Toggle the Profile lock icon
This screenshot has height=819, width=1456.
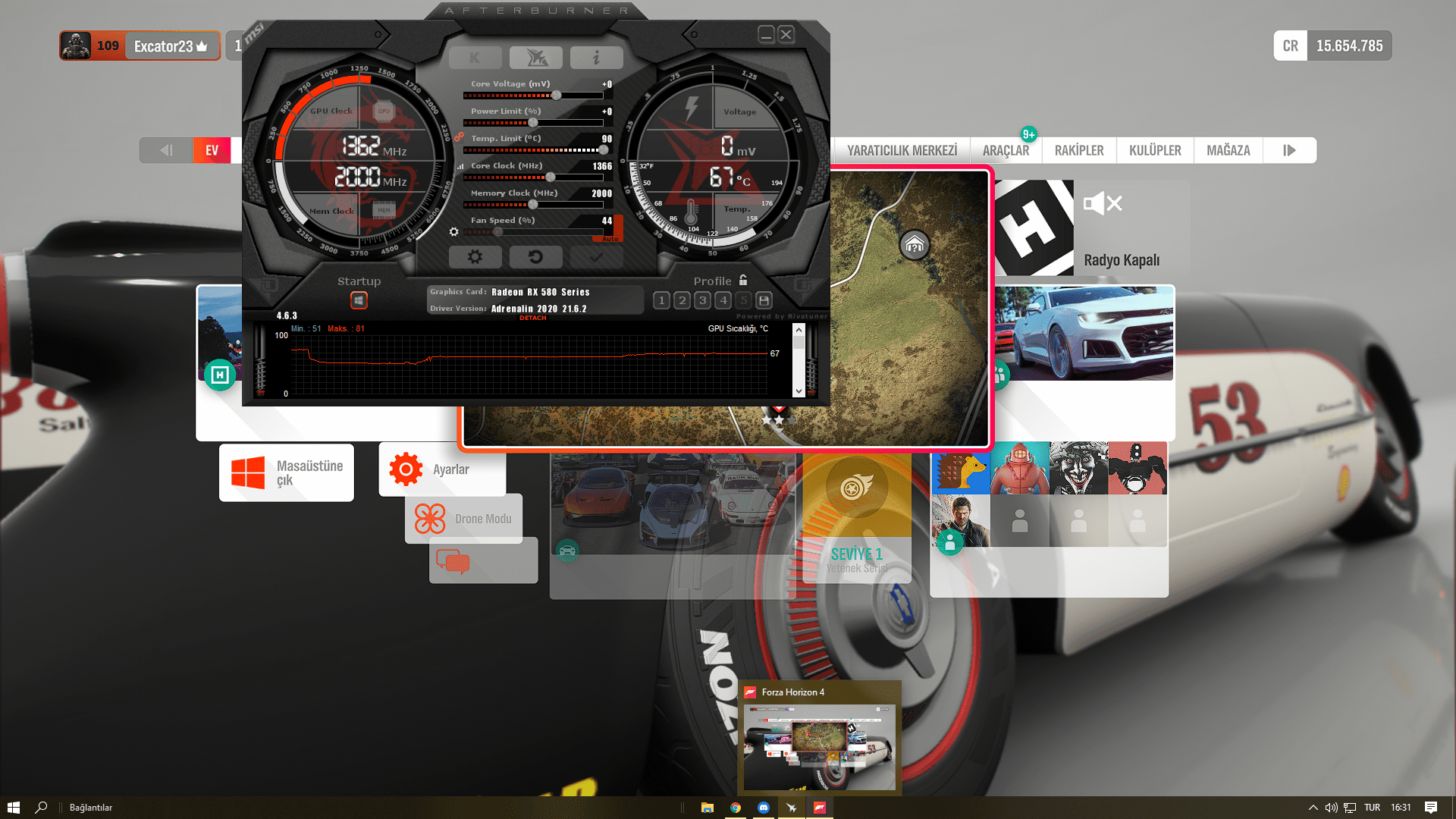point(743,280)
